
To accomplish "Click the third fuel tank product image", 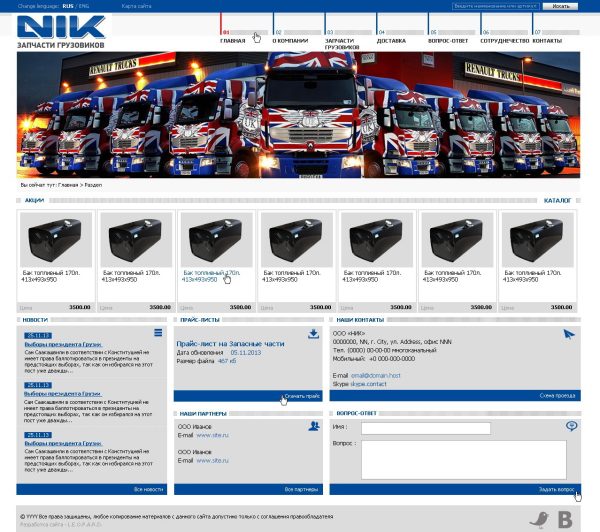I will tap(217, 240).
